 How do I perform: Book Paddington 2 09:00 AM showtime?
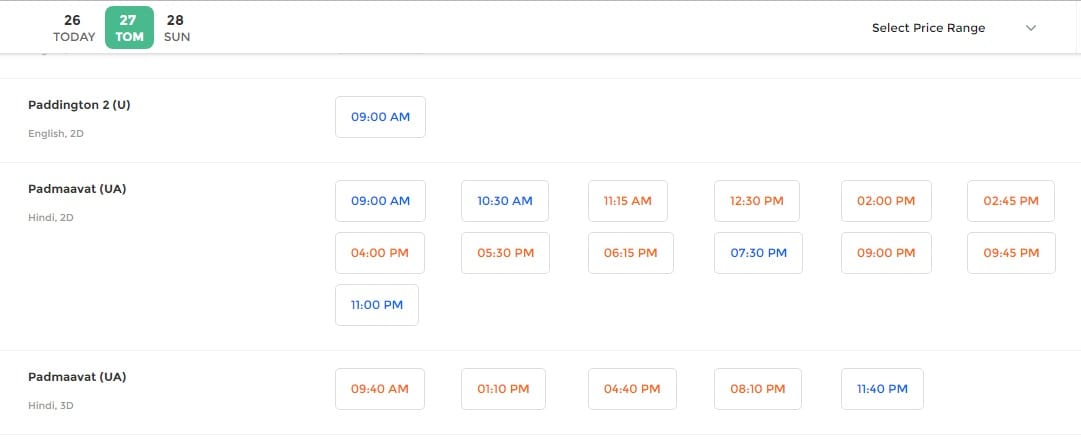(x=381, y=117)
